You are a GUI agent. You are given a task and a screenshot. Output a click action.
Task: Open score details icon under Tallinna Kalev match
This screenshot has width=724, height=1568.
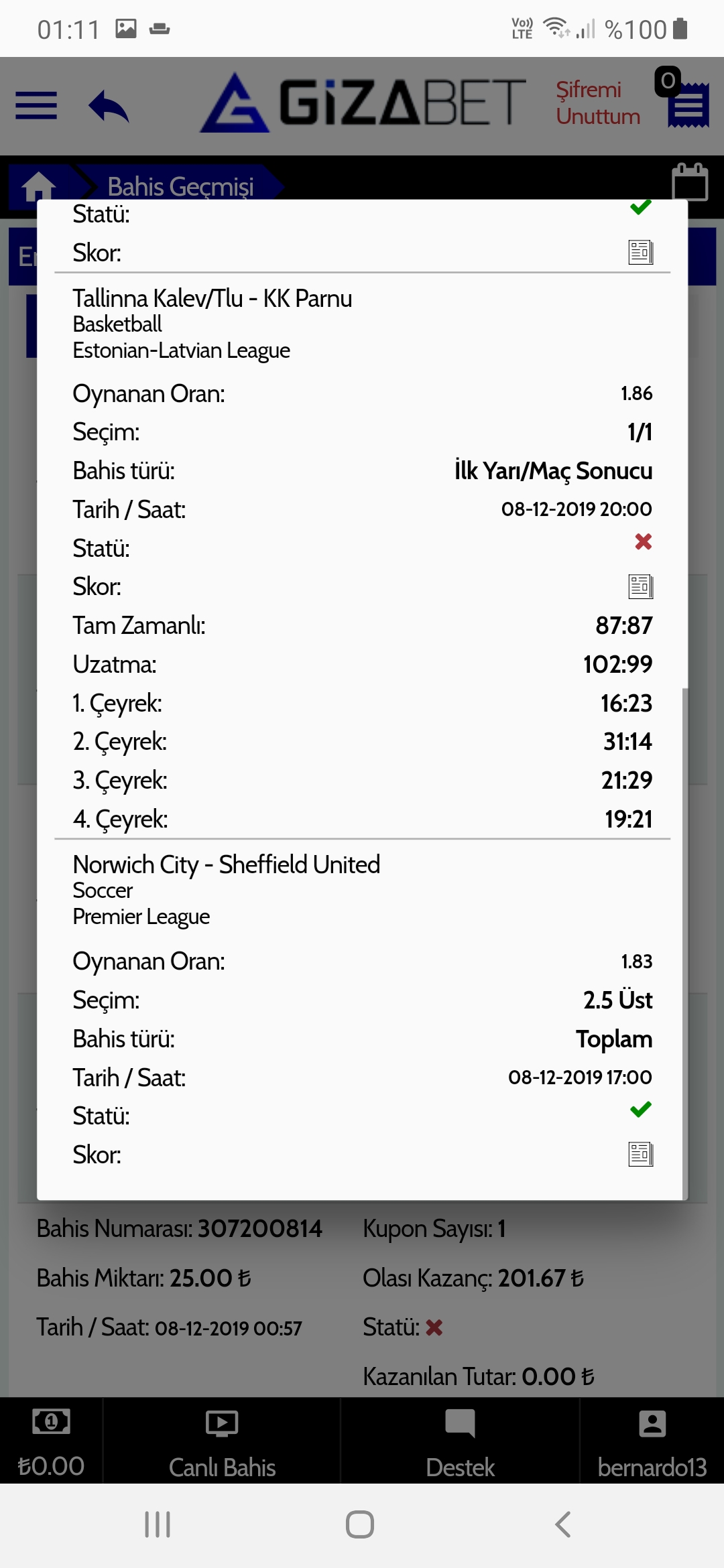pos(641,587)
